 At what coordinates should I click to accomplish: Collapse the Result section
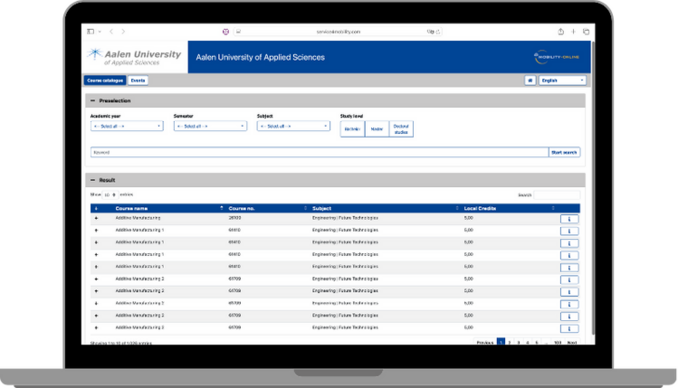93,180
